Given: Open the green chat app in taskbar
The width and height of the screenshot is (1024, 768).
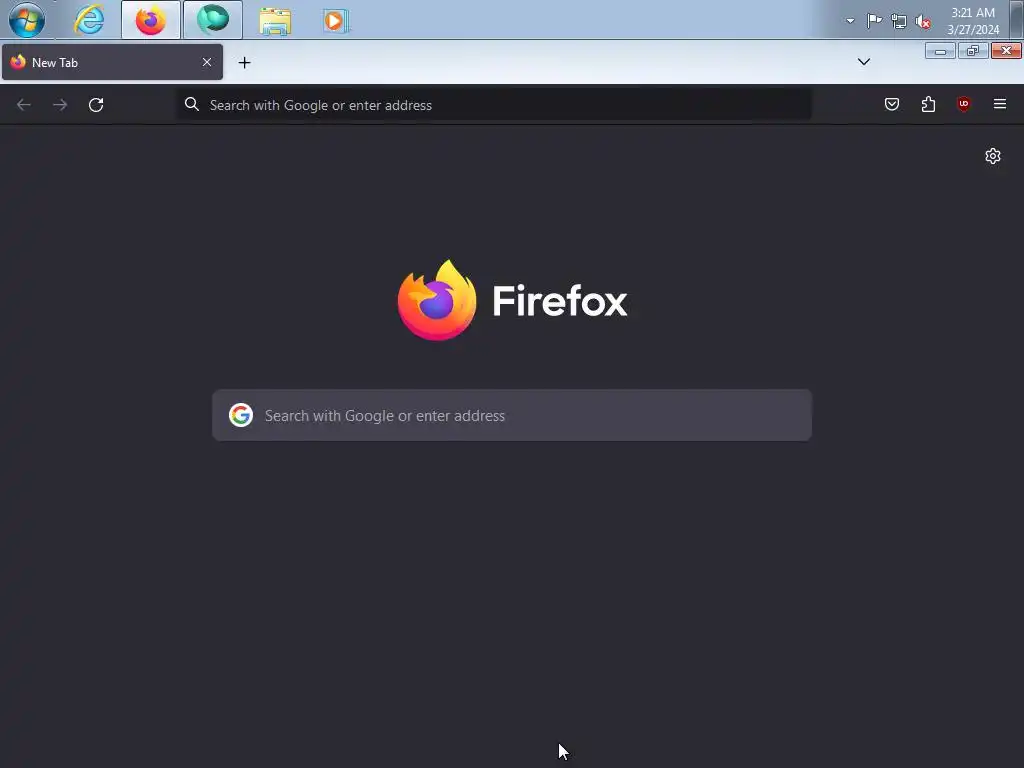Looking at the screenshot, I should [213, 20].
